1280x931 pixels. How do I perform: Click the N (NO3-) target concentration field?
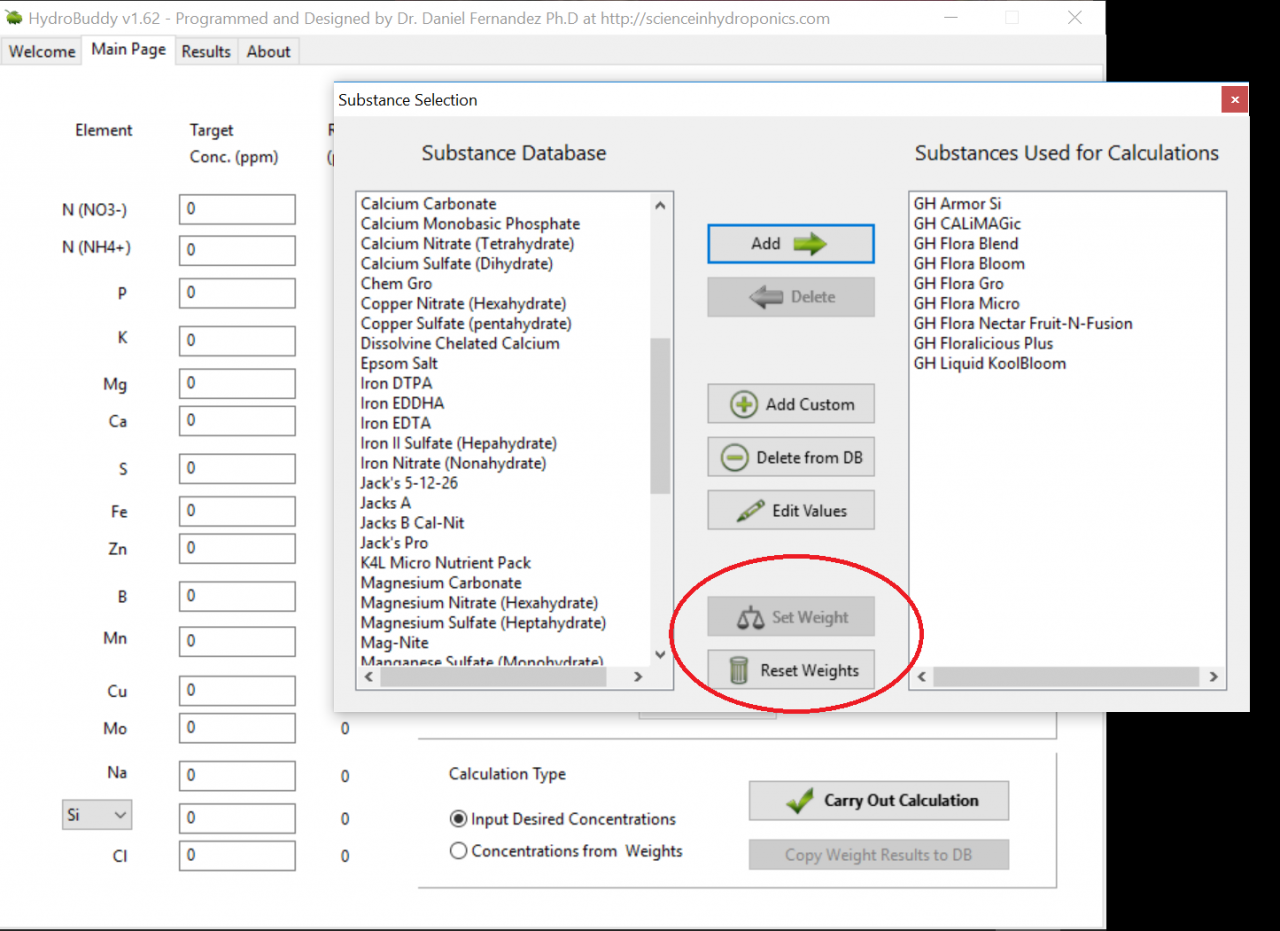(237, 210)
